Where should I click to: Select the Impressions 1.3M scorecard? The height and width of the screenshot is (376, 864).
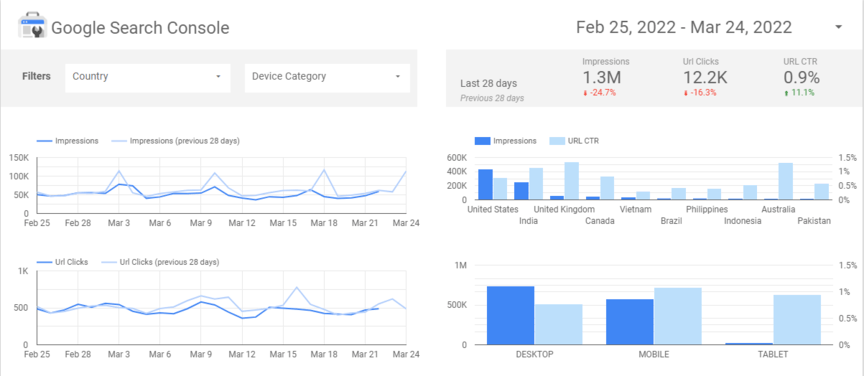pyautogui.click(x=606, y=77)
